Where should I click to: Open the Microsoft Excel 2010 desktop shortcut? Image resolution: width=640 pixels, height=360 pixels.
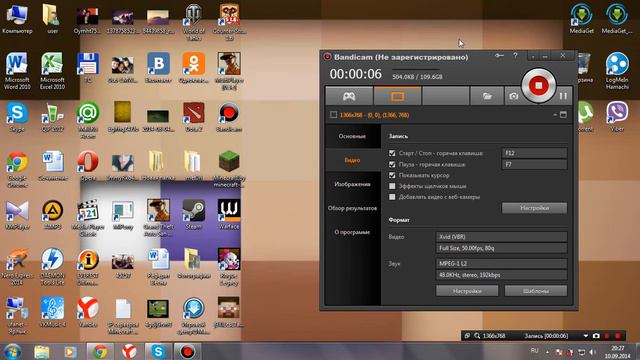coord(52,71)
